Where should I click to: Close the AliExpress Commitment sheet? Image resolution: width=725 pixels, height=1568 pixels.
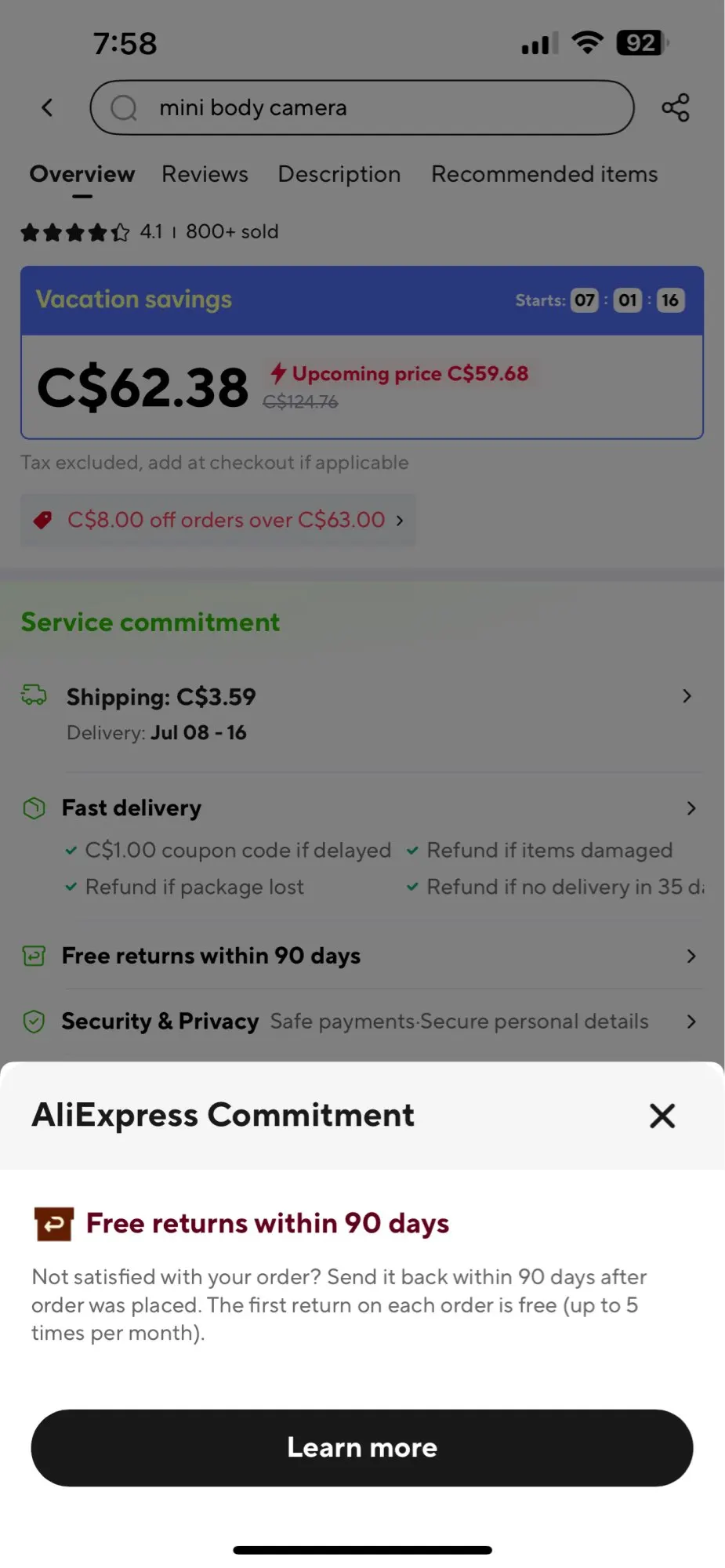click(x=662, y=1116)
